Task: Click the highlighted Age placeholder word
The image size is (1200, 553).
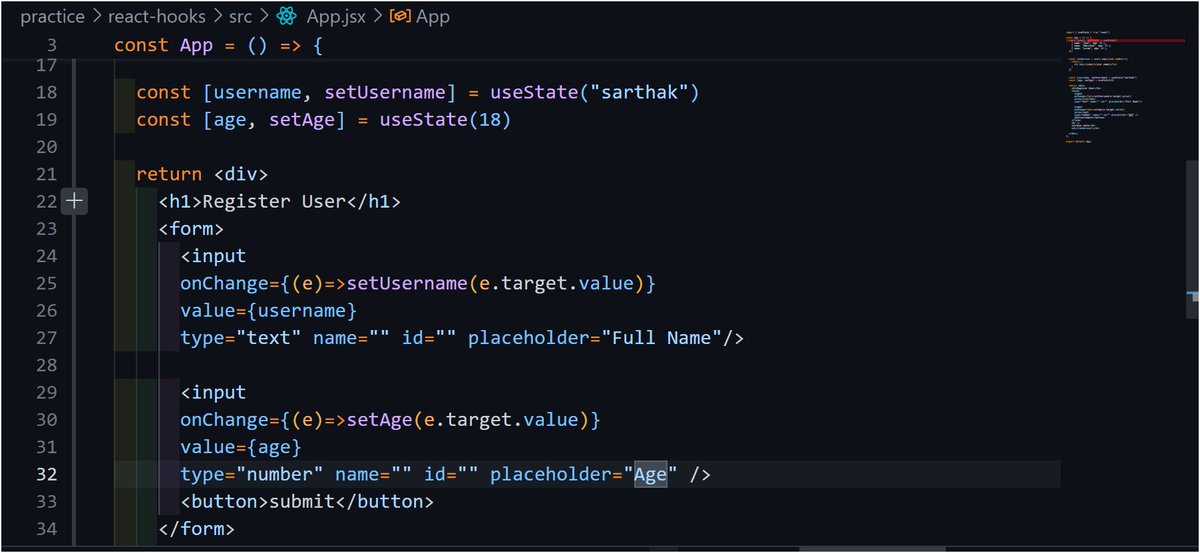Action: pyautogui.click(x=650, y=474)
